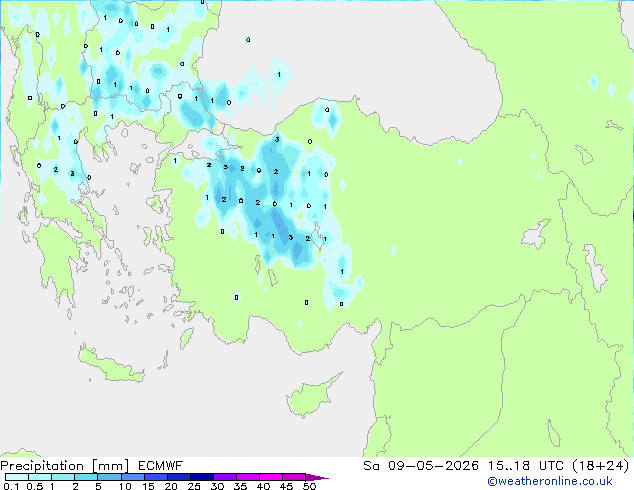
Task: Pick the 25–30 mm navy swatch
Action: [201, 477]
